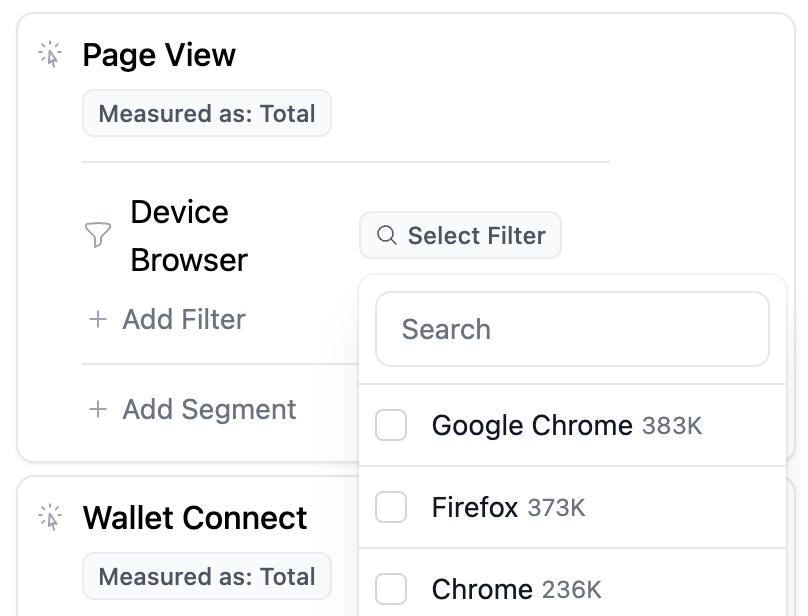Click the funnel filter icon beside Device Browser

(97, 235)
